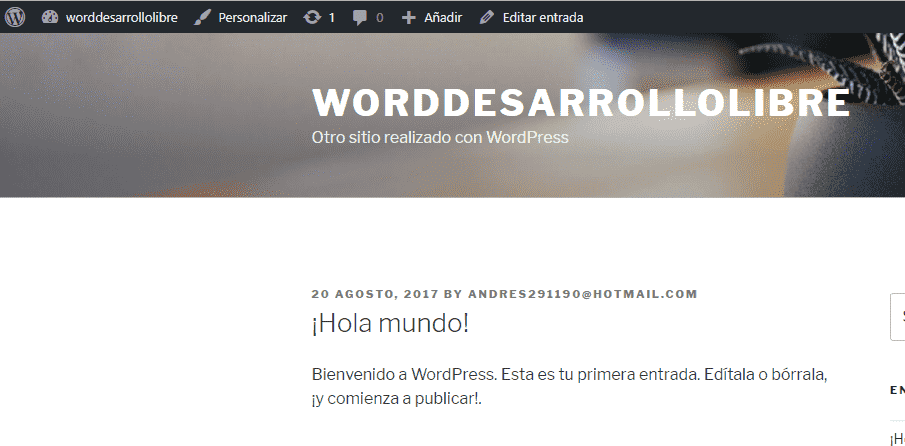Click the comments bubble icon
The height and width of the screenshot is (446, 905).
360,18
